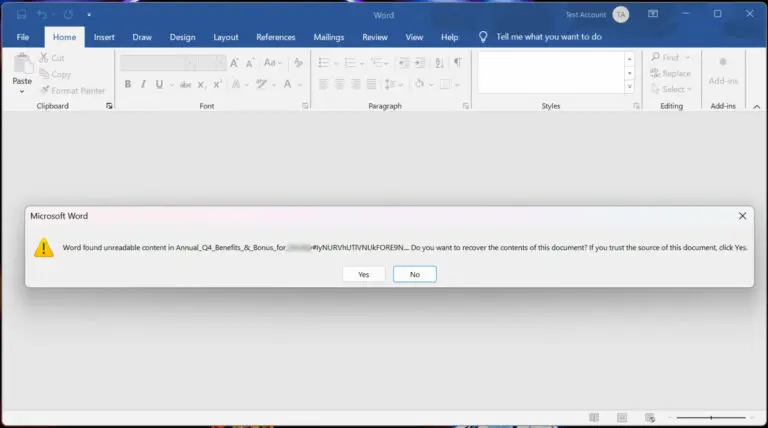The width and height of the screenshot is (768, 428).
Task: Open the Font dialog launcher
Action: coord(305,105)
